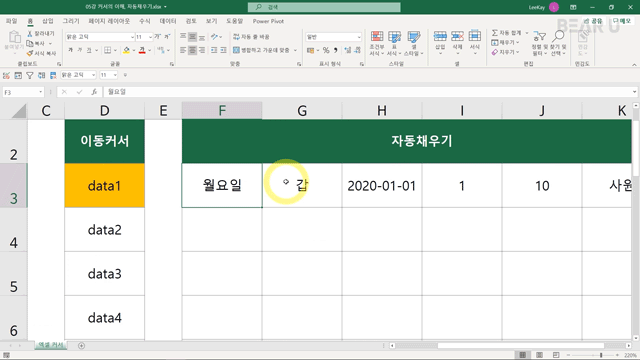Open the File (파일) tab
This screenshot has height=360, width=640.
(x=11, y=21)
